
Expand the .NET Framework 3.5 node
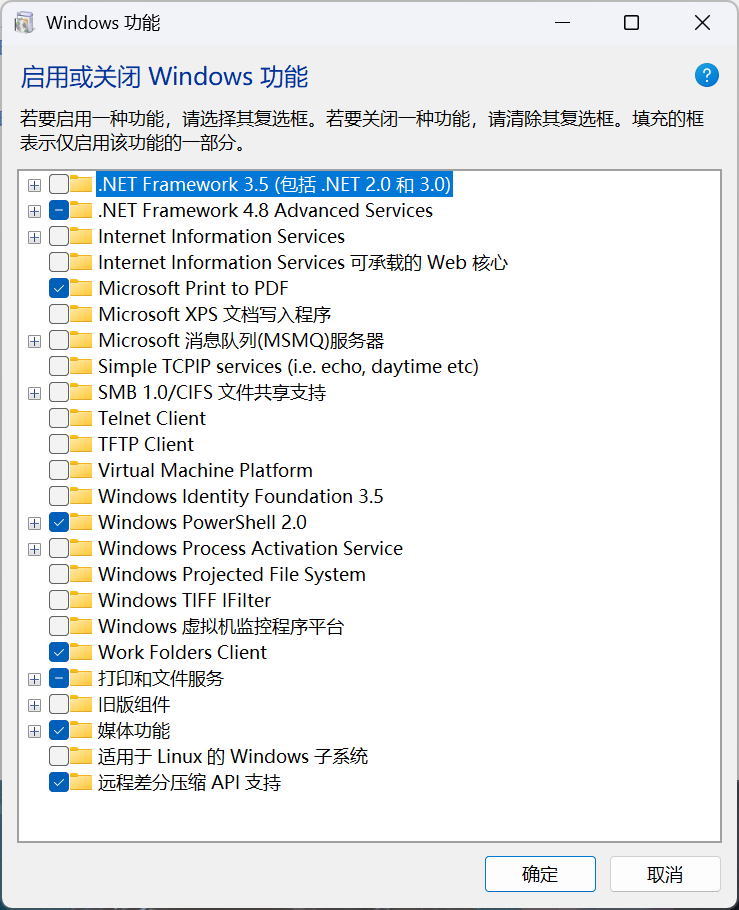point(34,185)
